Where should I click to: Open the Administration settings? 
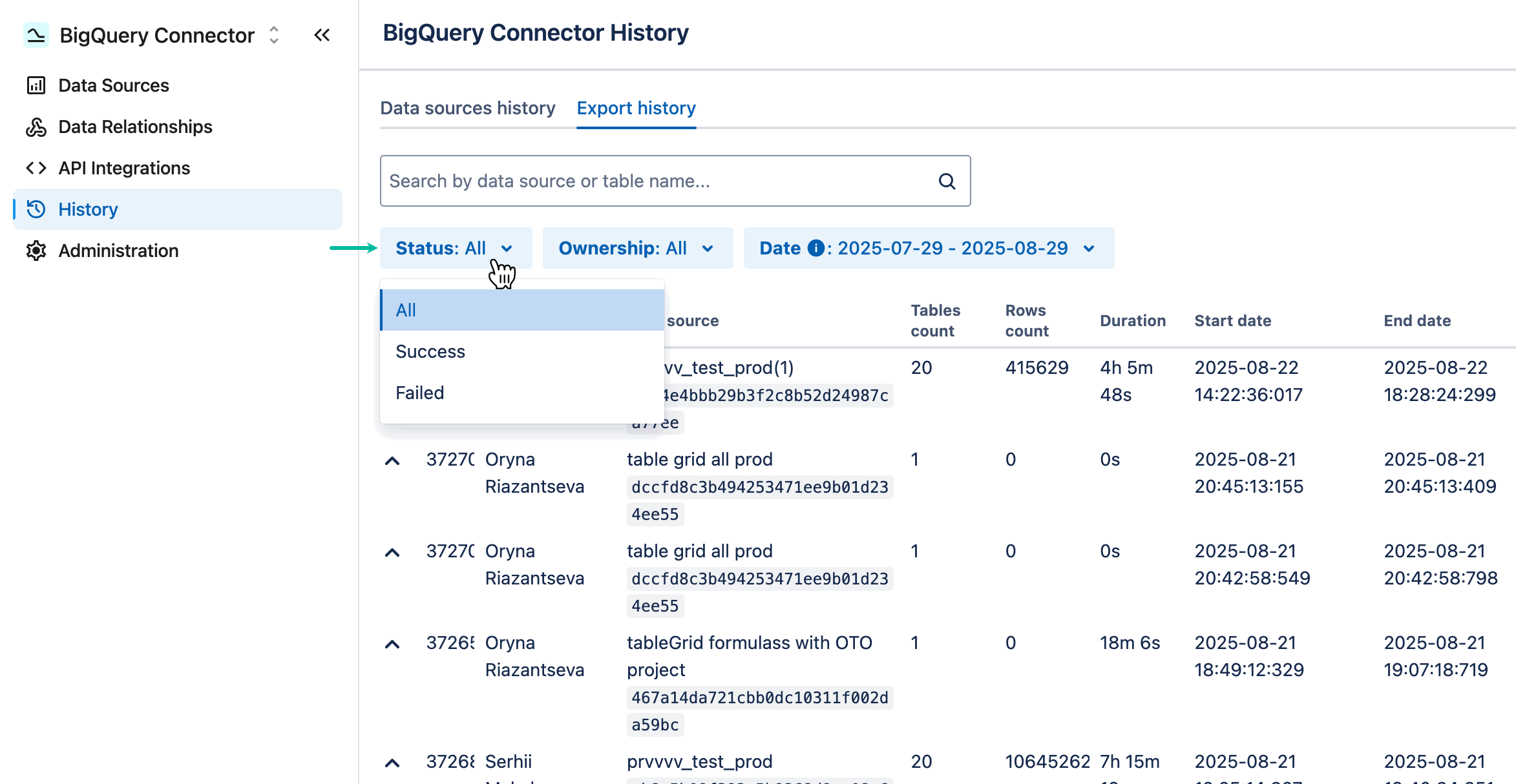coord(118,251)
